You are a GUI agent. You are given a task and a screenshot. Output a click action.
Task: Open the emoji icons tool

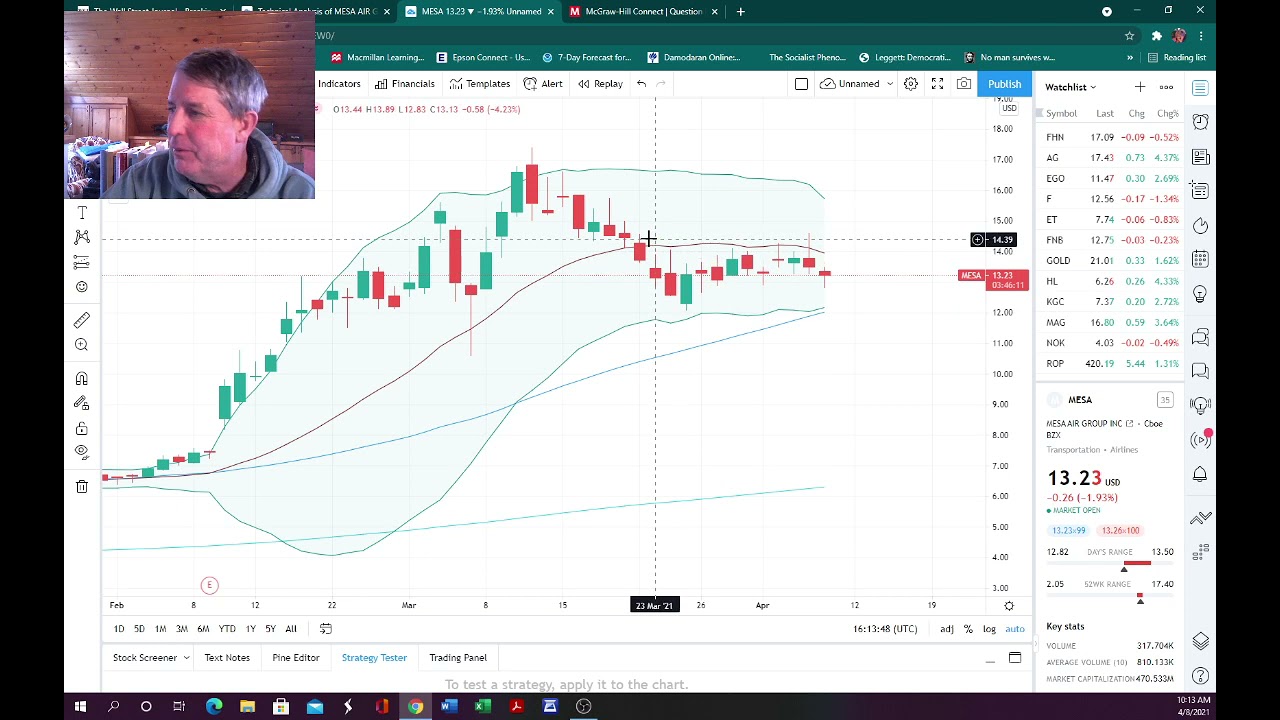(82, 287)
